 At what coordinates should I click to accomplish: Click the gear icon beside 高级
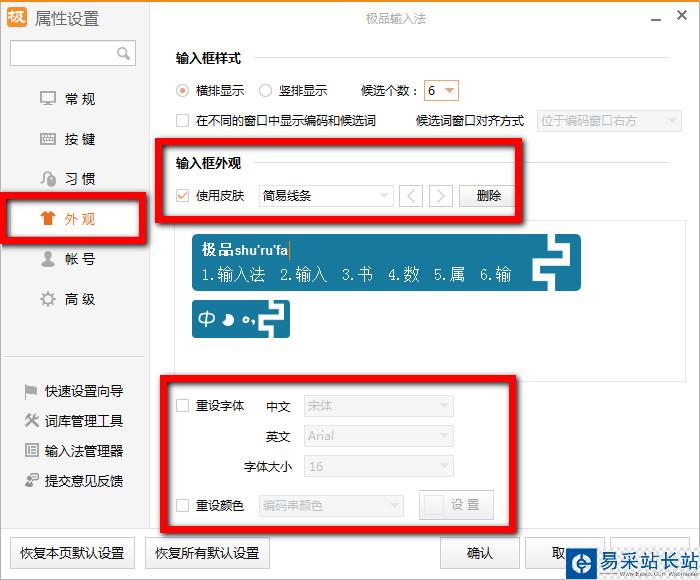click(x=48, y=299)
